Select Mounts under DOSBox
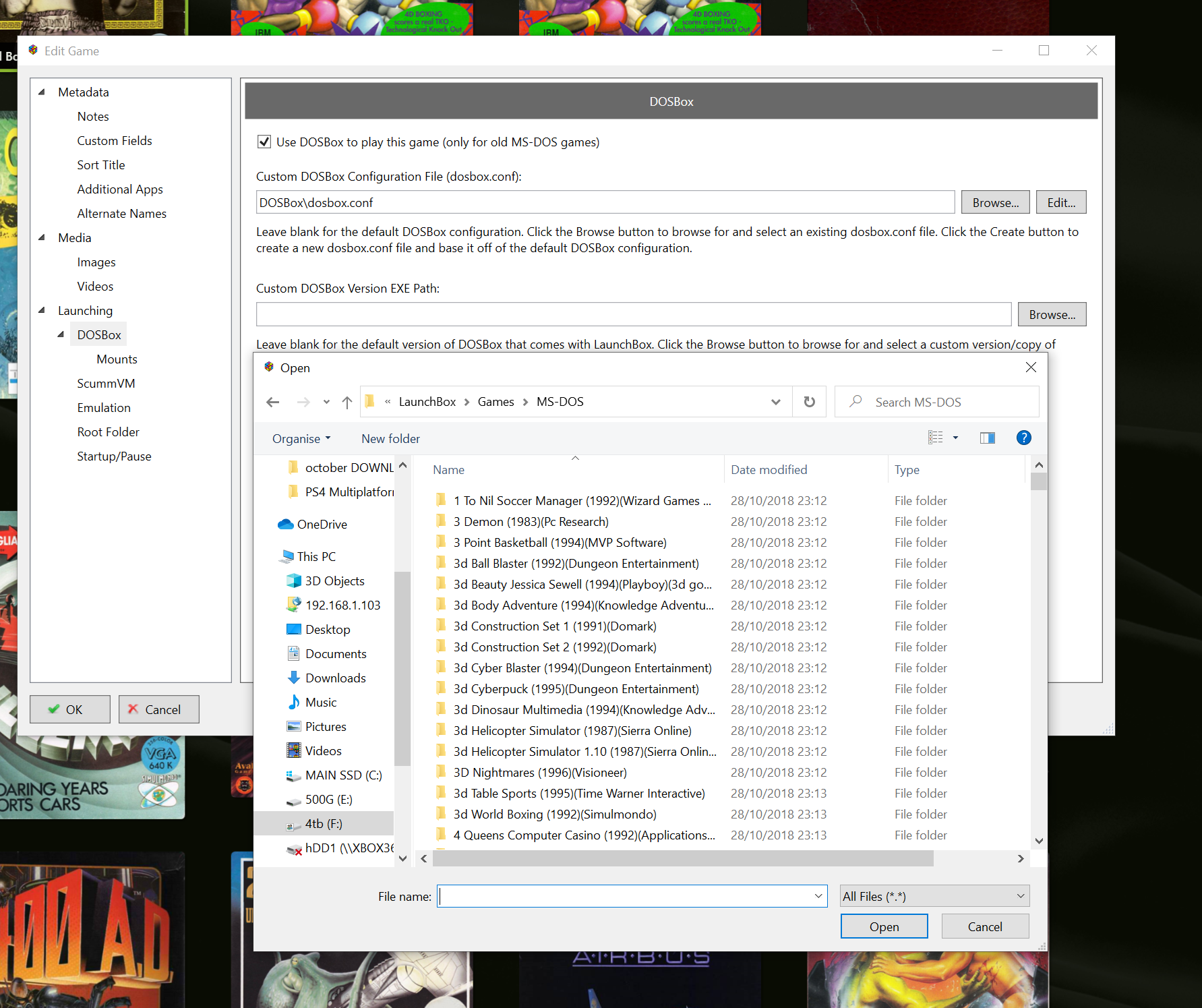Image resolution: width=1202 pixels, height=1008 pixels. [117, 359]
